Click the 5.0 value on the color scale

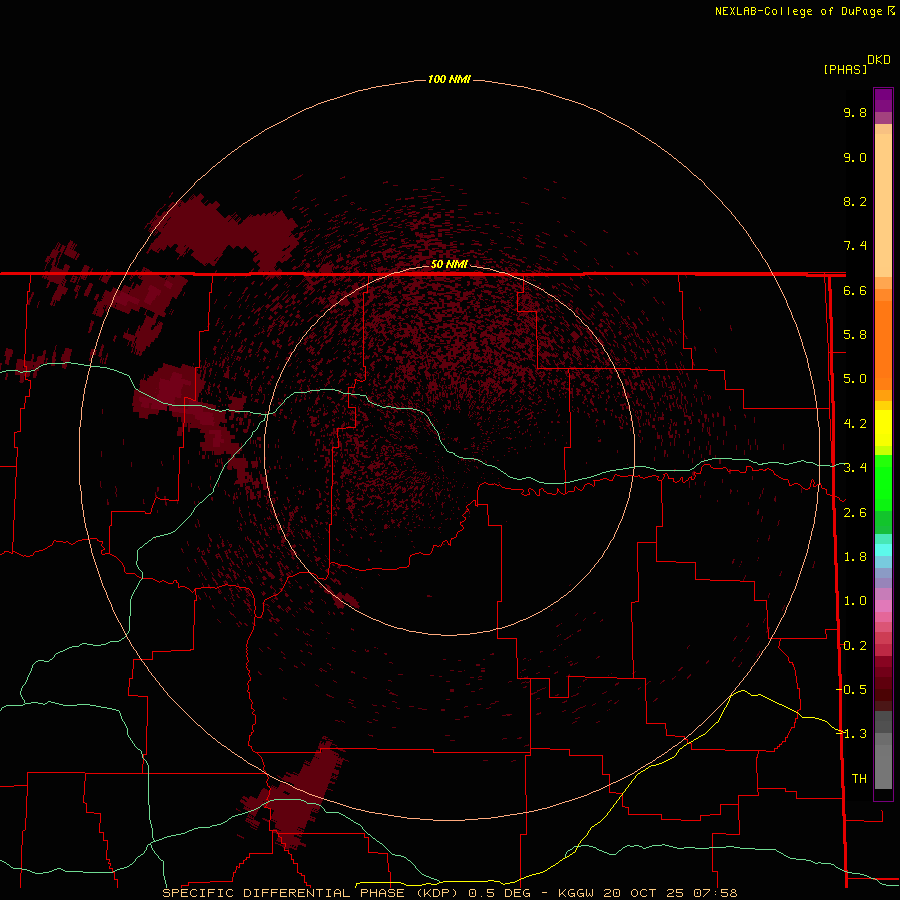click(x=855, y=379)
